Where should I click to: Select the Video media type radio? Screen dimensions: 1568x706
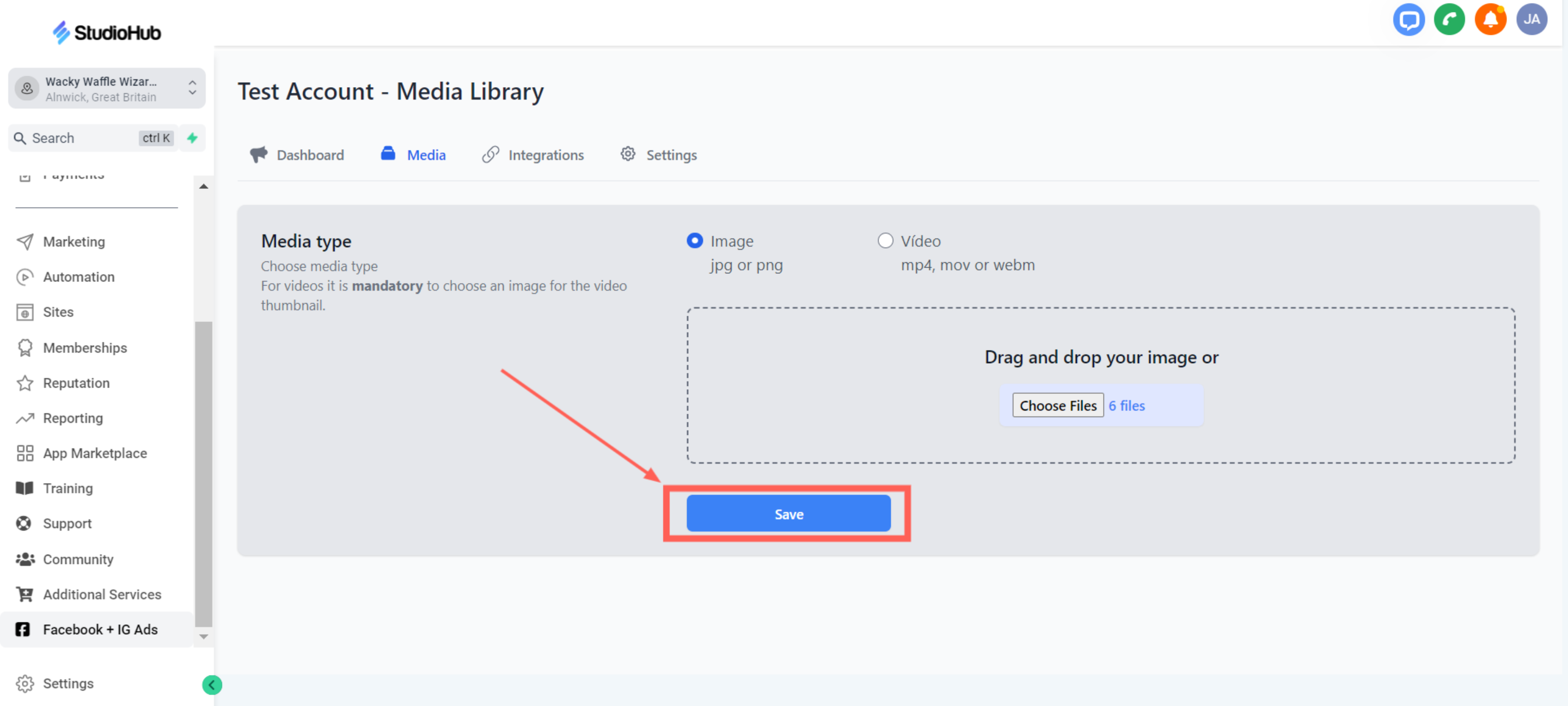(x=885, y=241)
